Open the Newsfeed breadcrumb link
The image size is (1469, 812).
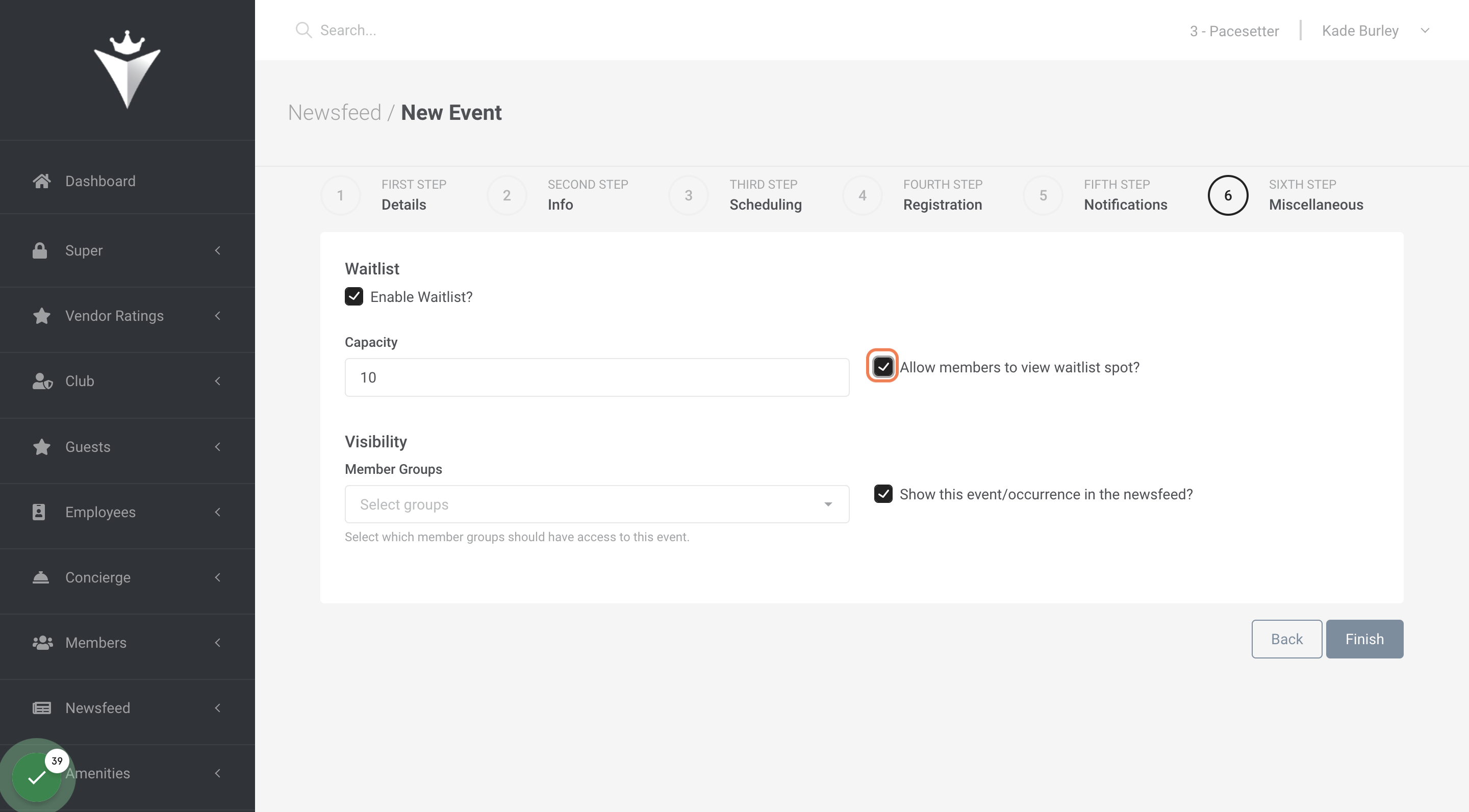pyautogui.click(x=334, y=112)
